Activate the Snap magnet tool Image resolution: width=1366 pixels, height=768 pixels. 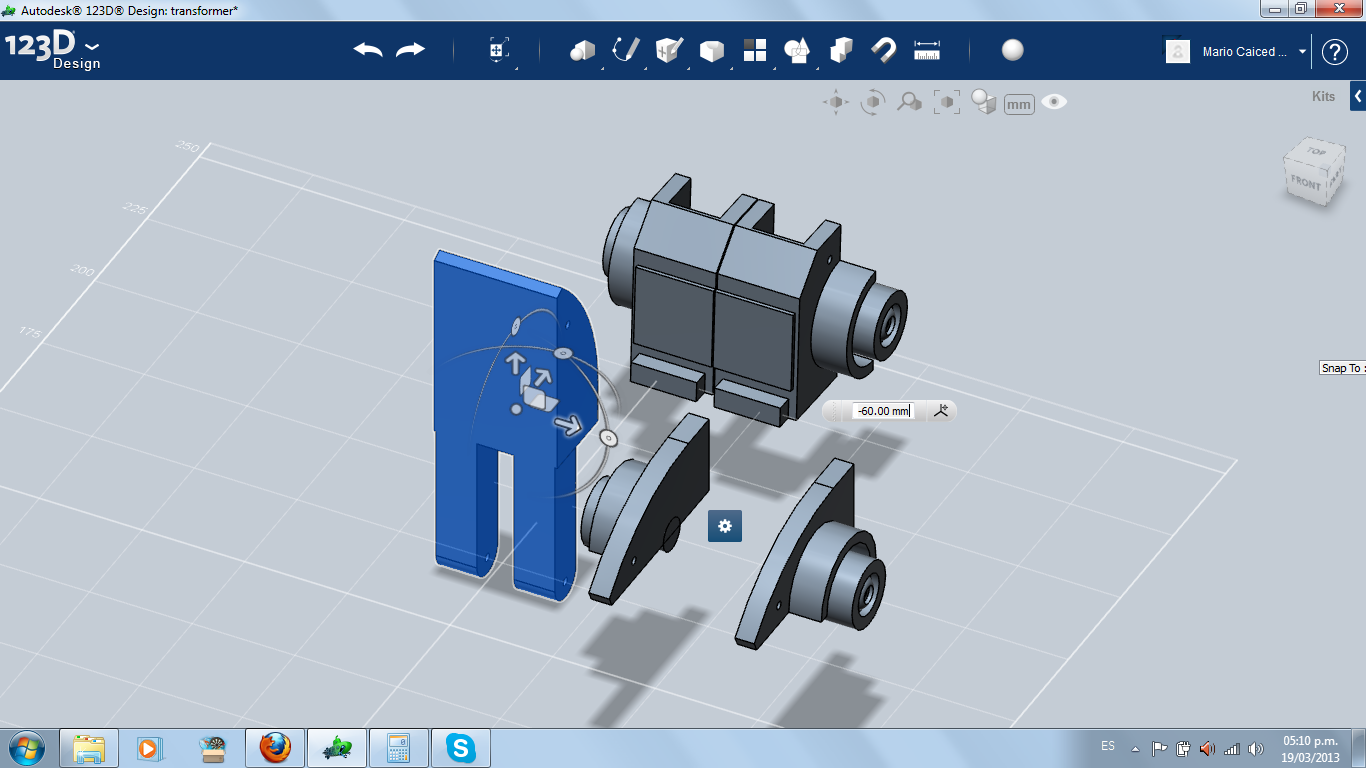[x=884, y=51]
